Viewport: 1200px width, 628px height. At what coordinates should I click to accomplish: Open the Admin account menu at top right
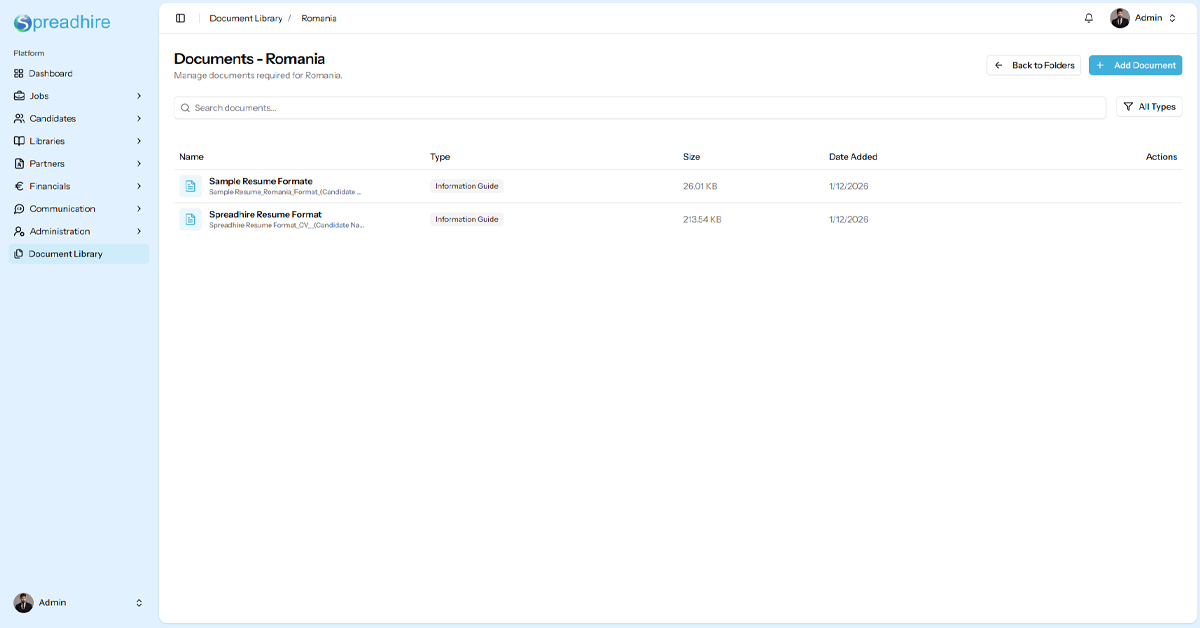(x=1144, y=18)
